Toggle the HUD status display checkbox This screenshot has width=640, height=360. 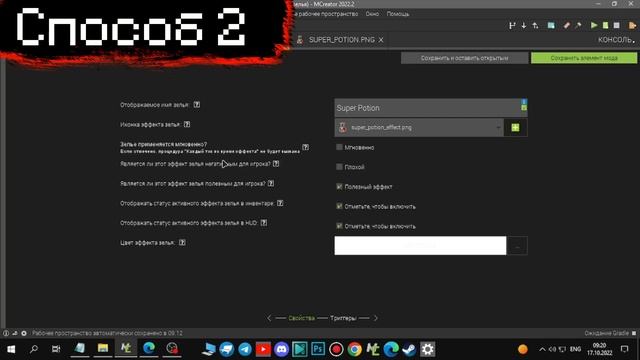click(x=339, y=225)
